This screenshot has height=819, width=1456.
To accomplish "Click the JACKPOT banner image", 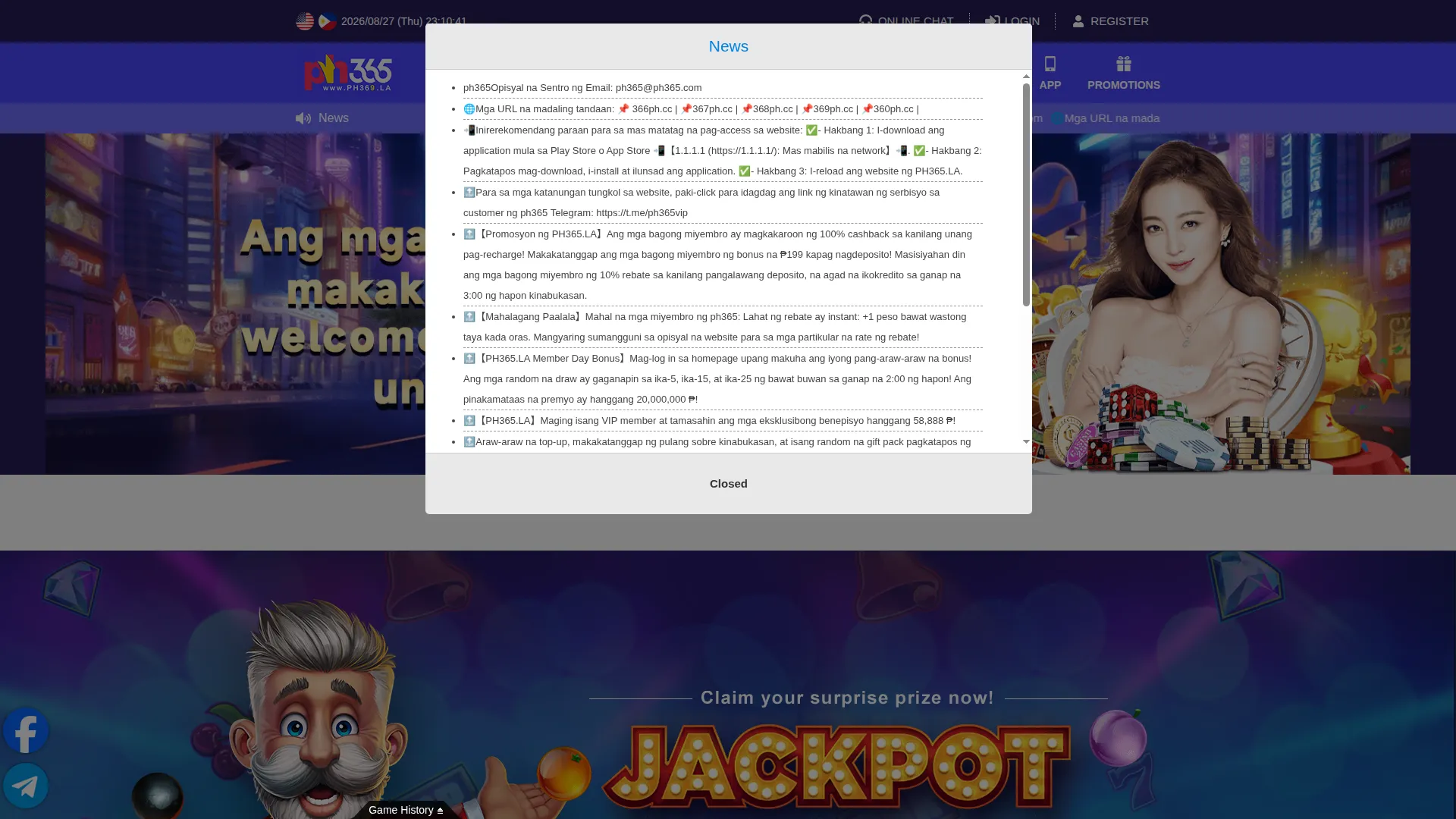I will click(x=836, y=766).
